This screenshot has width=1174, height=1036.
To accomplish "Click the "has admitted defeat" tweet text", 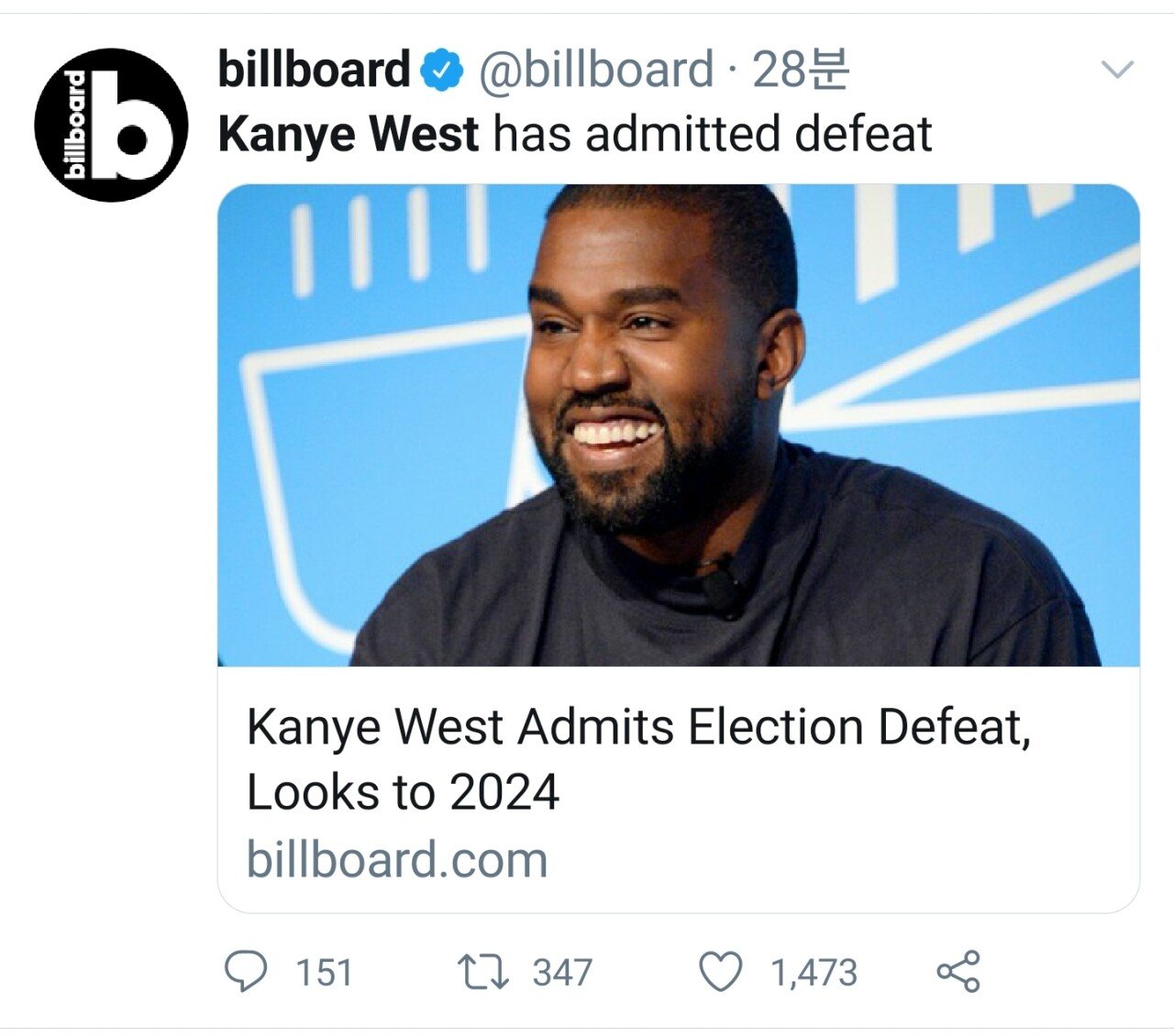I will (x=713, y=134).
